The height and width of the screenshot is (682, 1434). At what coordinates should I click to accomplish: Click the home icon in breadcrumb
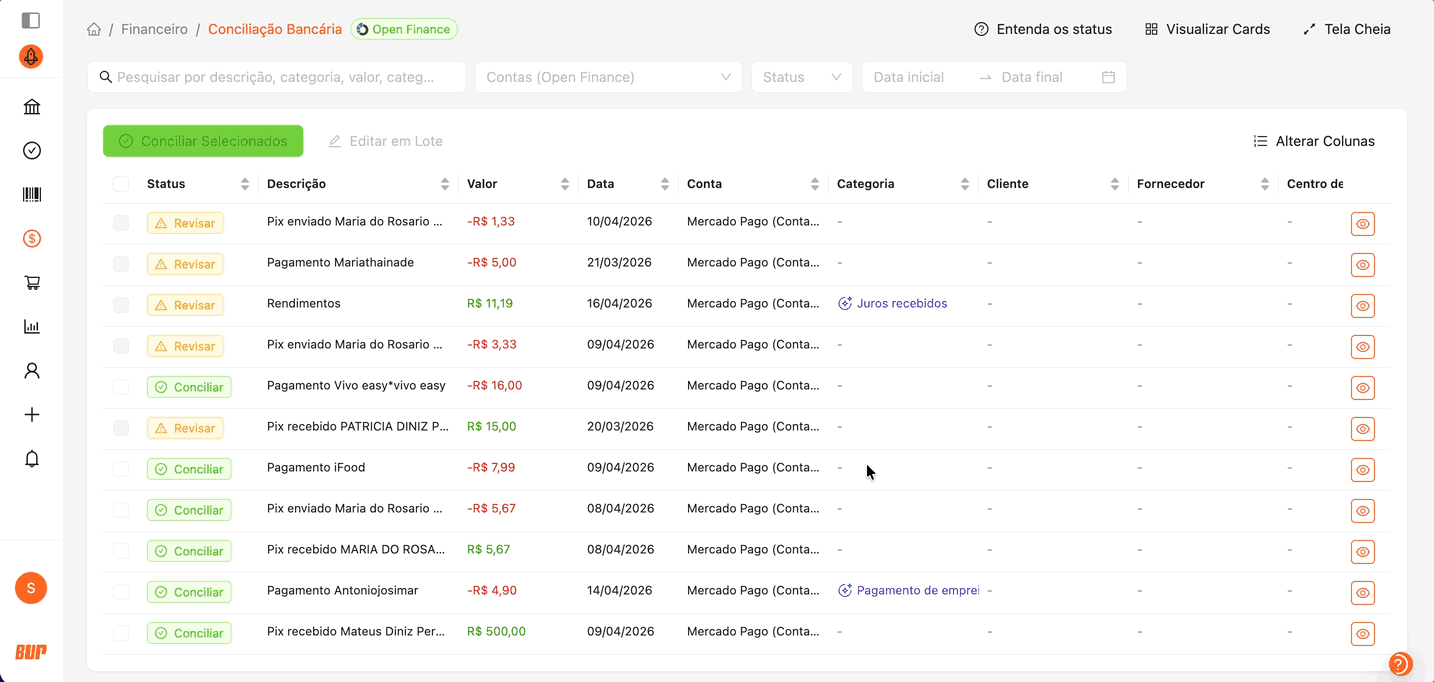[x=94, y=30]
